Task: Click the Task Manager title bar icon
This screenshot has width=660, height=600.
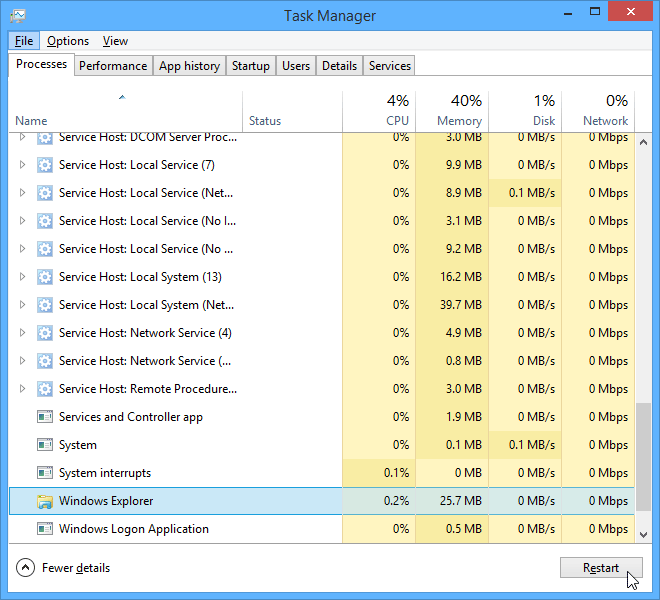Action: [18, 16]
